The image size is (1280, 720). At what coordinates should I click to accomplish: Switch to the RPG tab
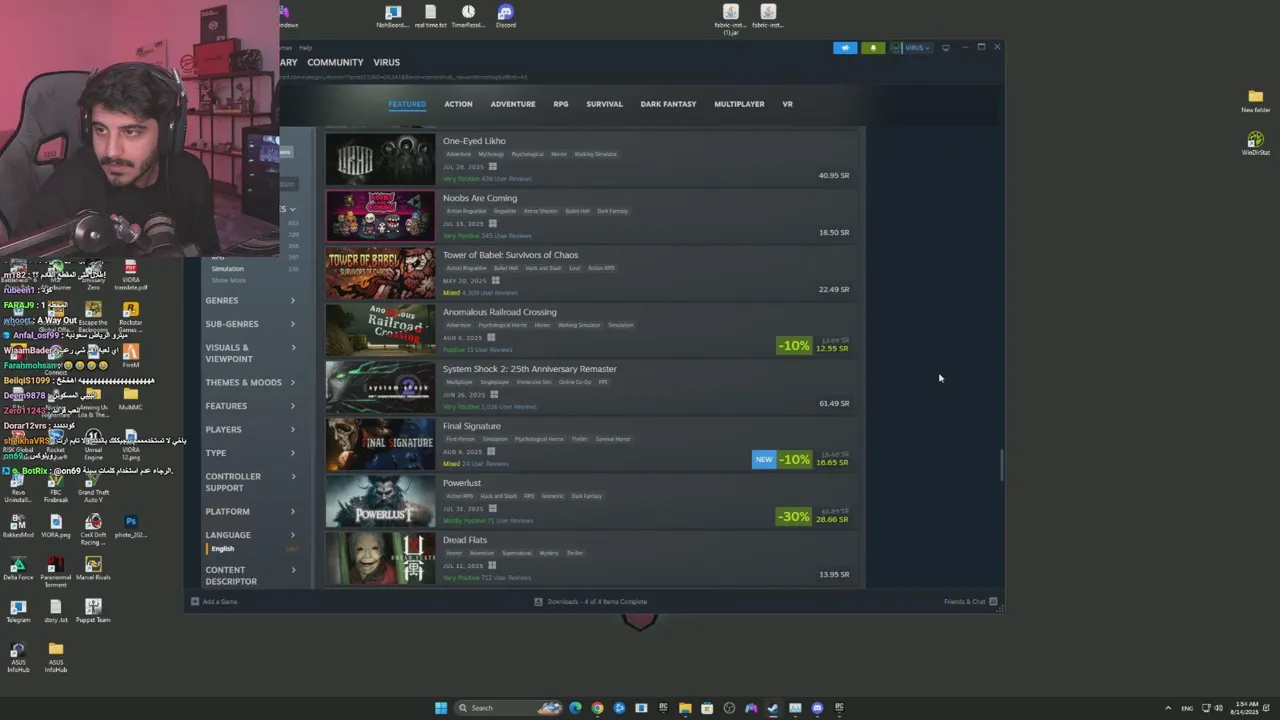tap(561, 104)
